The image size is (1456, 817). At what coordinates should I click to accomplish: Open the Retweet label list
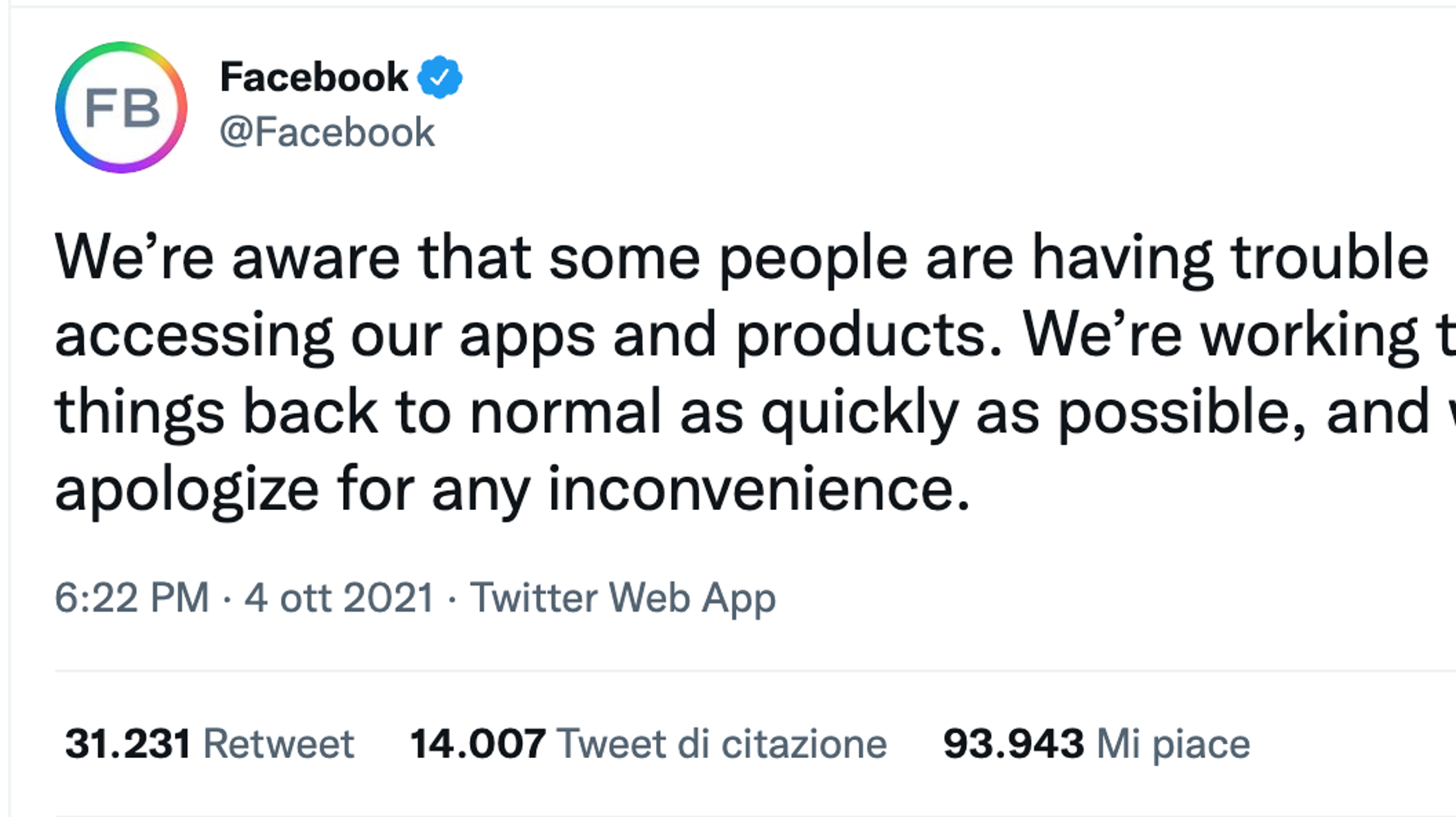click(x=278, y=744)
